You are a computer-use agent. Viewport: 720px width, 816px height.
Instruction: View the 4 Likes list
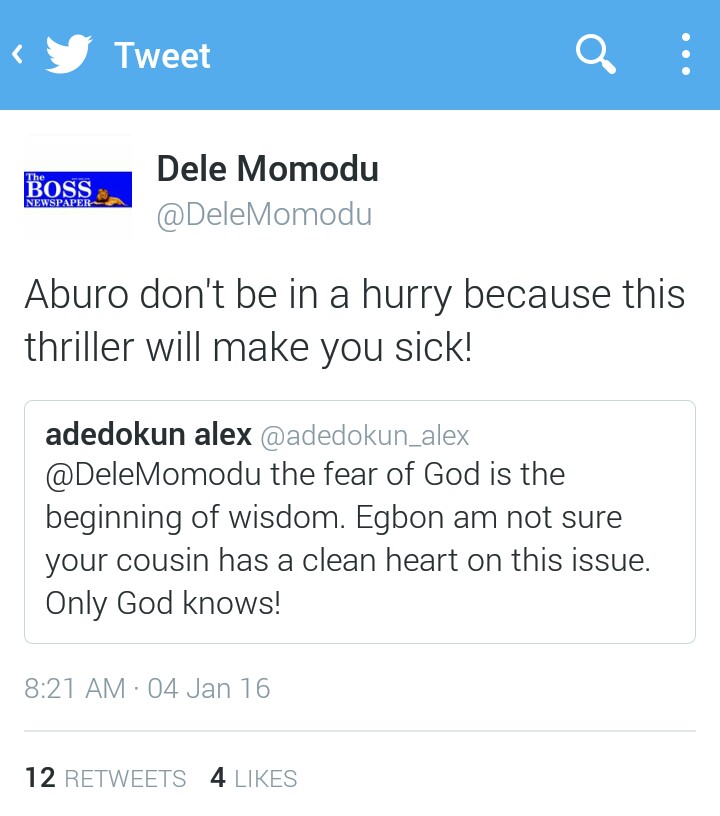click(253, 778)
